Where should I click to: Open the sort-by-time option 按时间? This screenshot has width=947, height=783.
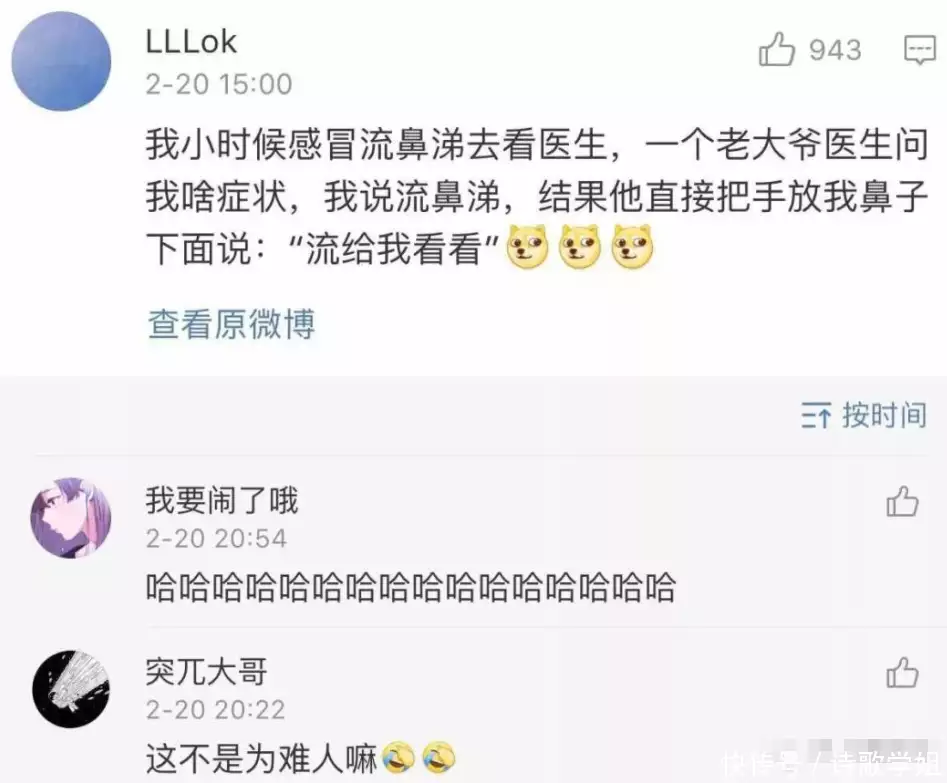[884, 416]
